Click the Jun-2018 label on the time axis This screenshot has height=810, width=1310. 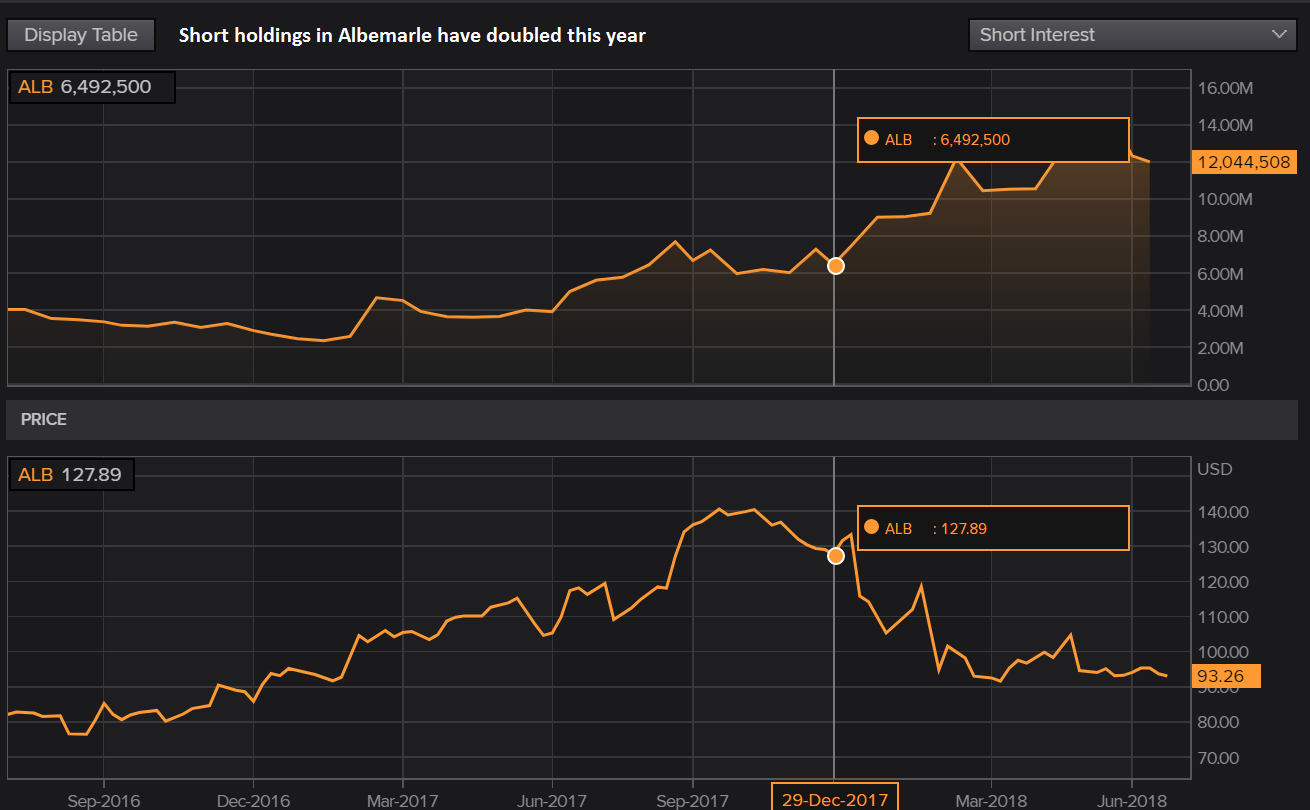pyautogui.click(x=1132, y=801)
